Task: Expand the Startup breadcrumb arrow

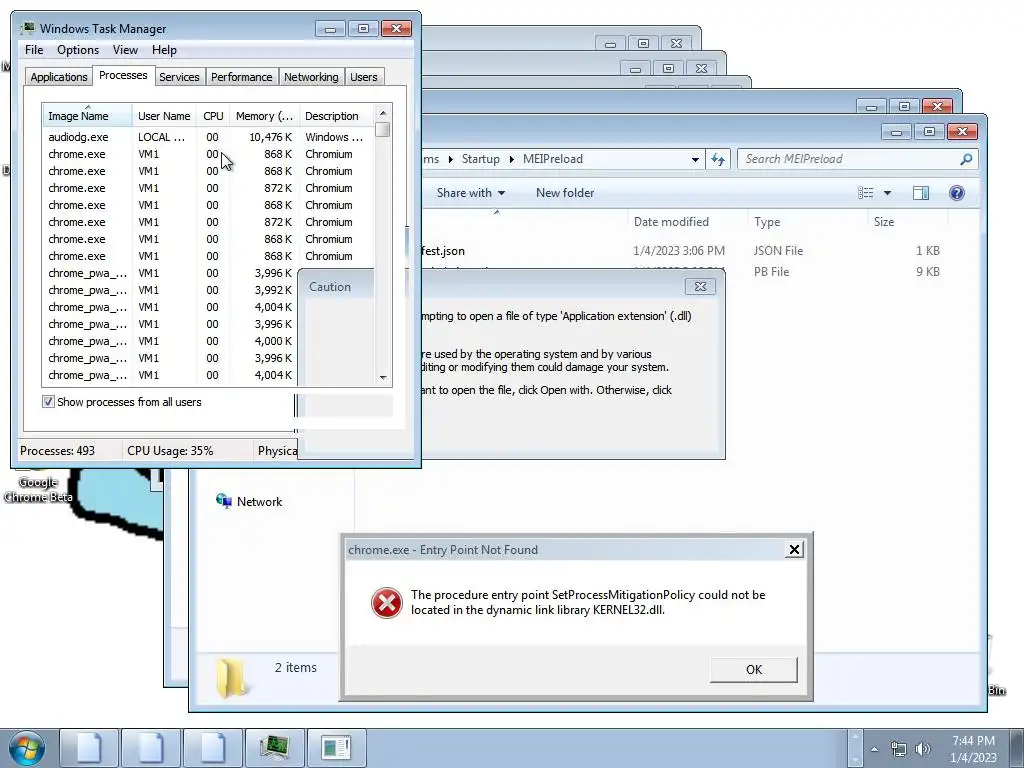Action: 511,159
